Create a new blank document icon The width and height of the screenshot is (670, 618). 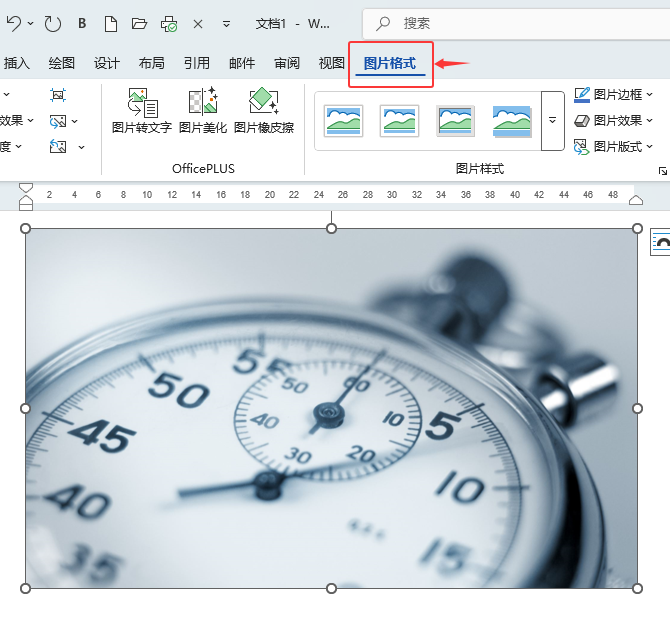(111, 24)
